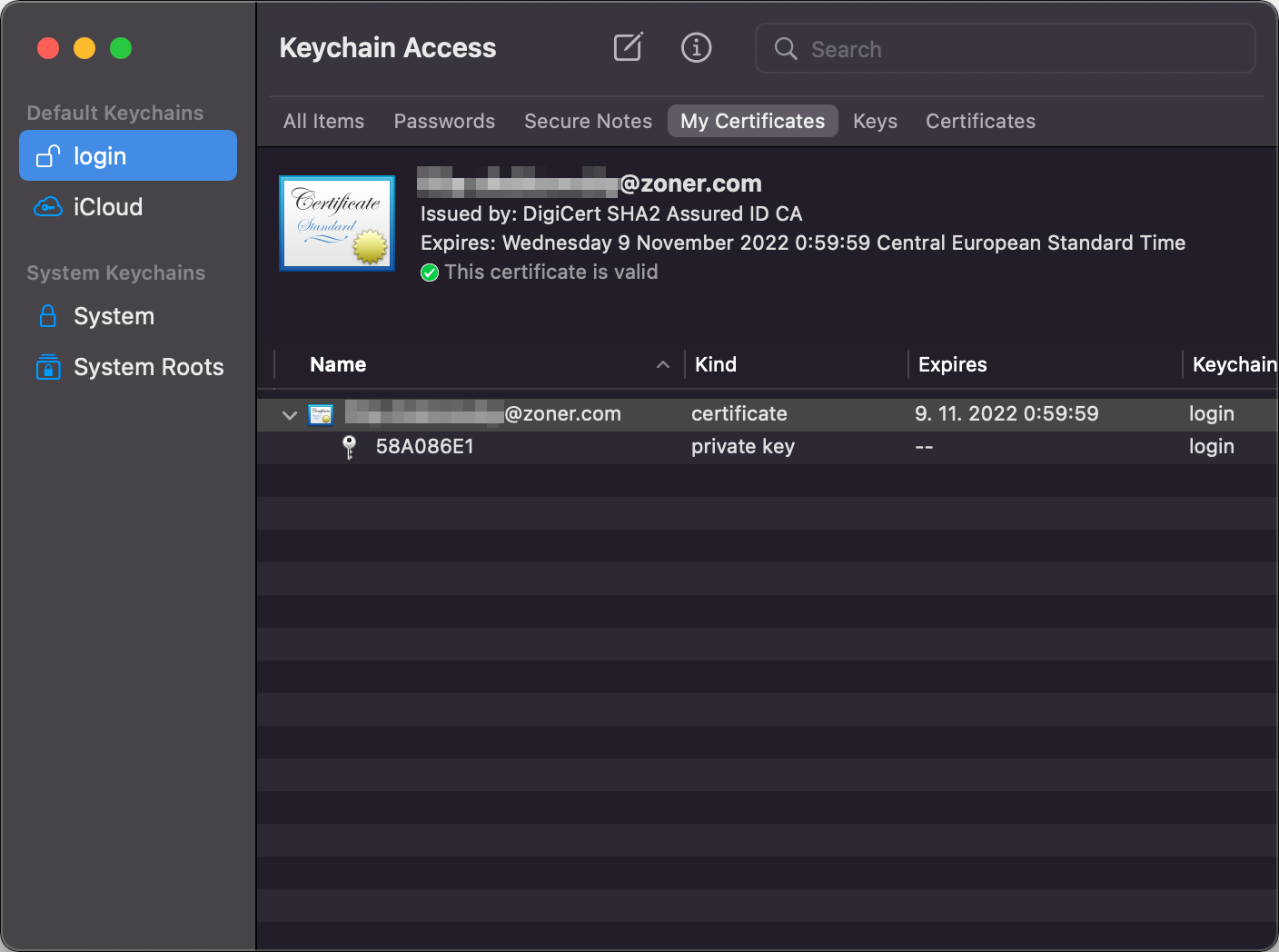Open the Passwords tab

[444, 121]
